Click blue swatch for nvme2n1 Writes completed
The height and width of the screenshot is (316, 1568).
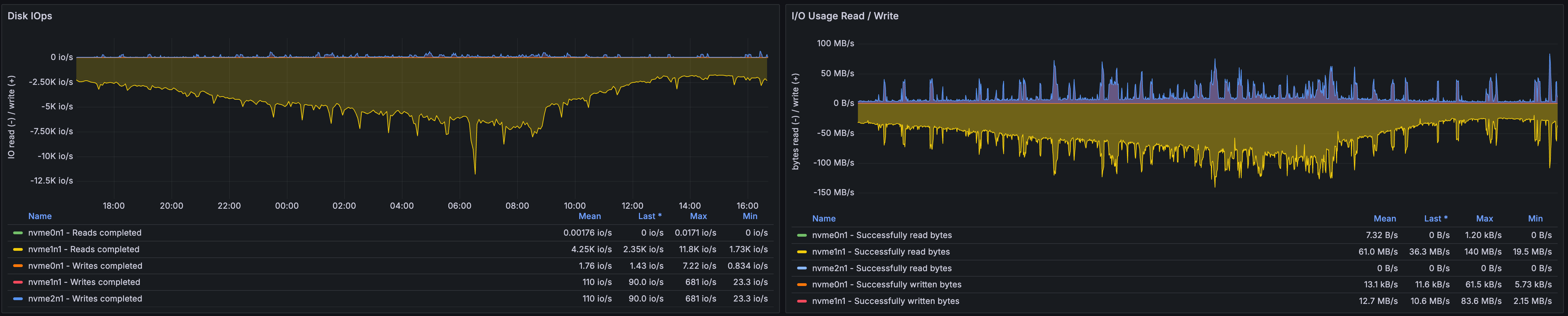click(x=18, y=299)
